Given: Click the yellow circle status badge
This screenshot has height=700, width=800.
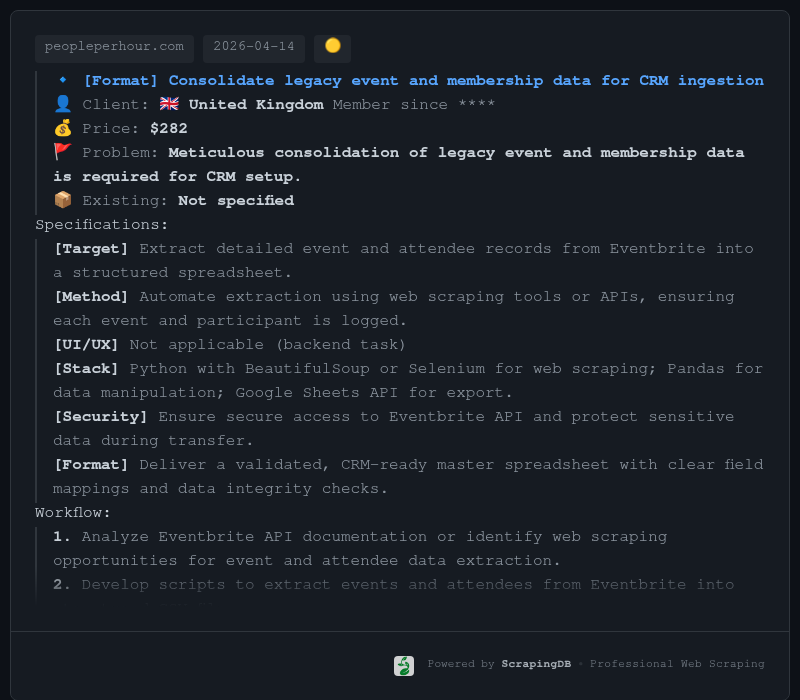Looking at the screenshot, I should click(x=332, y=47).
